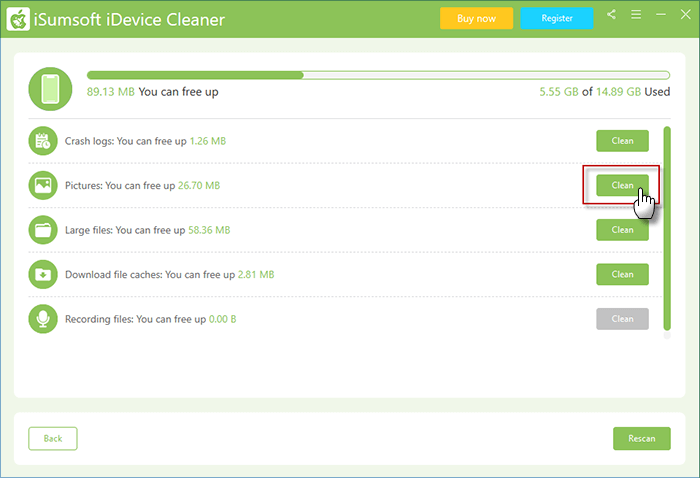Clean the Crash logs
Screen dimensions: 700x478
point(622,141)
